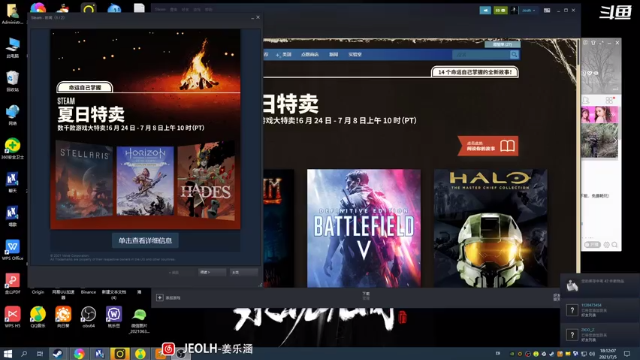Click the colorful browser icon on taskbar

[79, 353]
